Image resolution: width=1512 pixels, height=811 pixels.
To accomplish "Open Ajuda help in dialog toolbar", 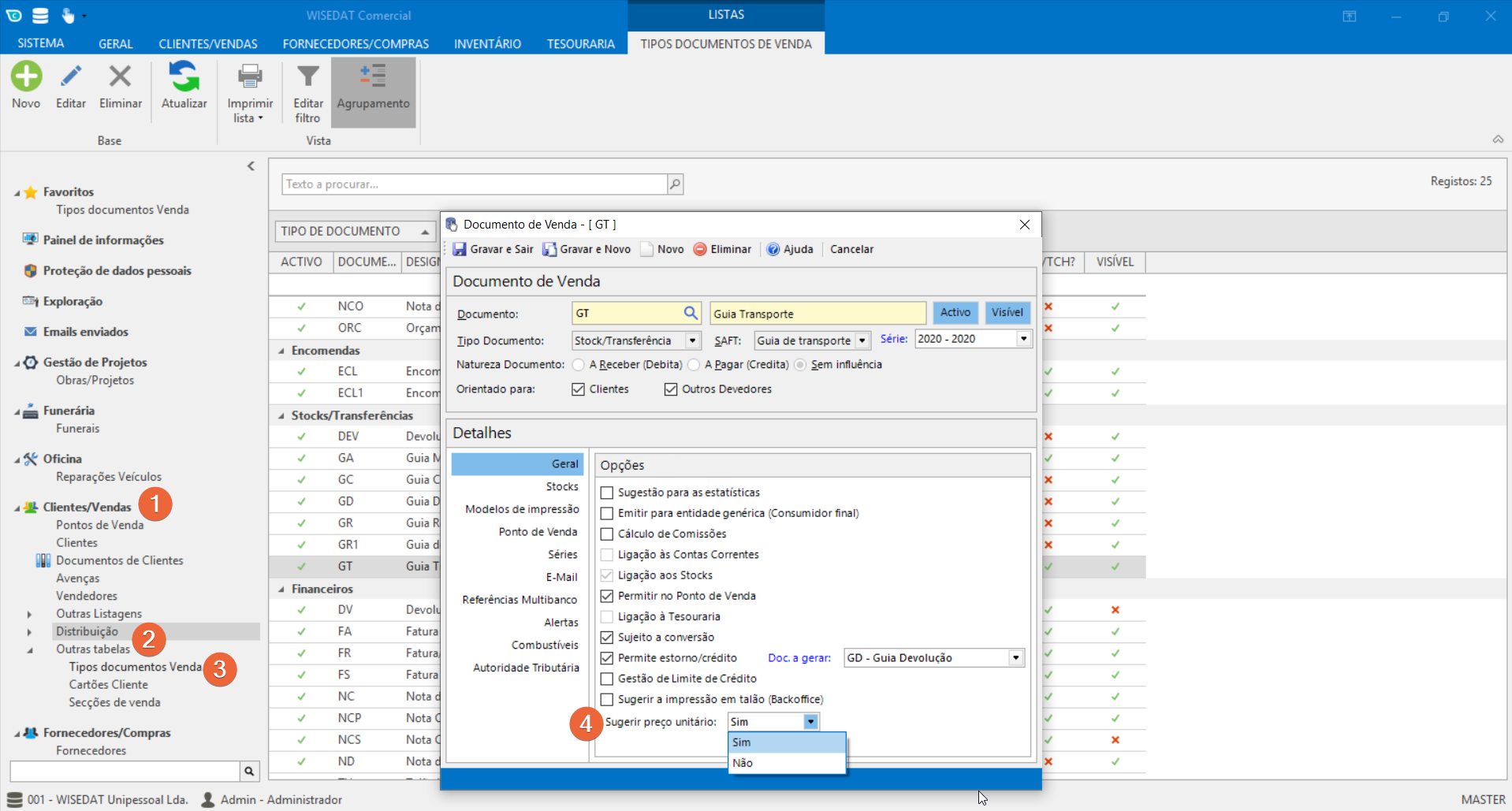I will (790, 250).
